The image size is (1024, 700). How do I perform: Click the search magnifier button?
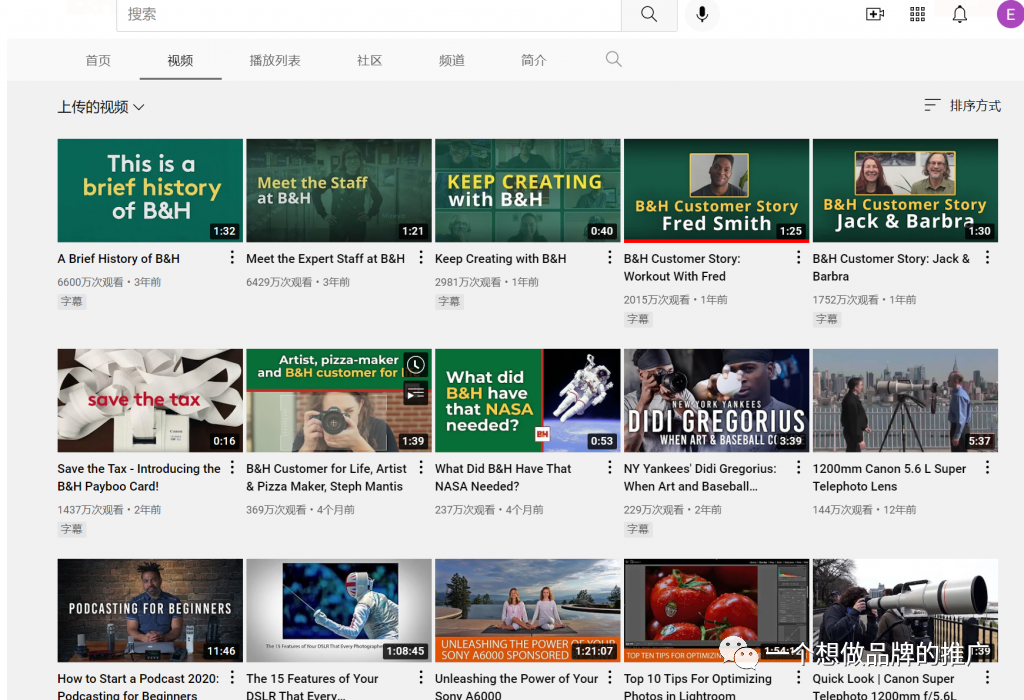[649, 14]
